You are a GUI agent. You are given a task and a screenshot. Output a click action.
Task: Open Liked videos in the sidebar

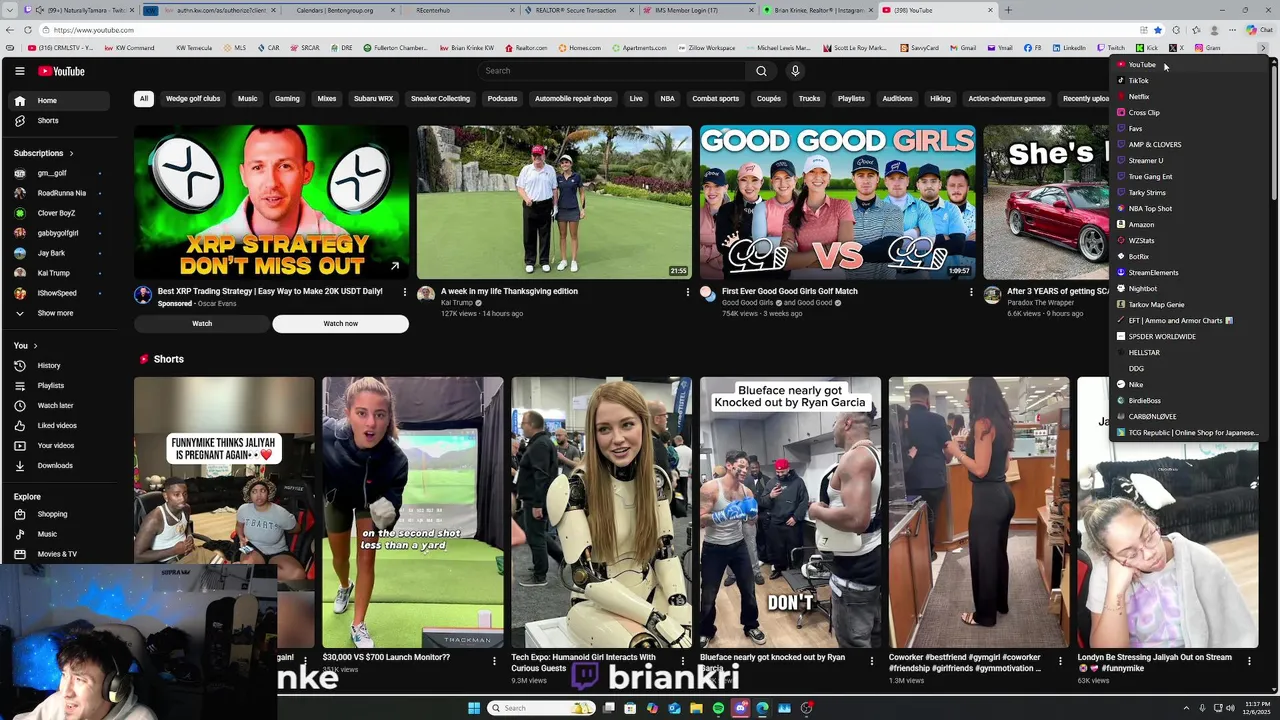60,426
